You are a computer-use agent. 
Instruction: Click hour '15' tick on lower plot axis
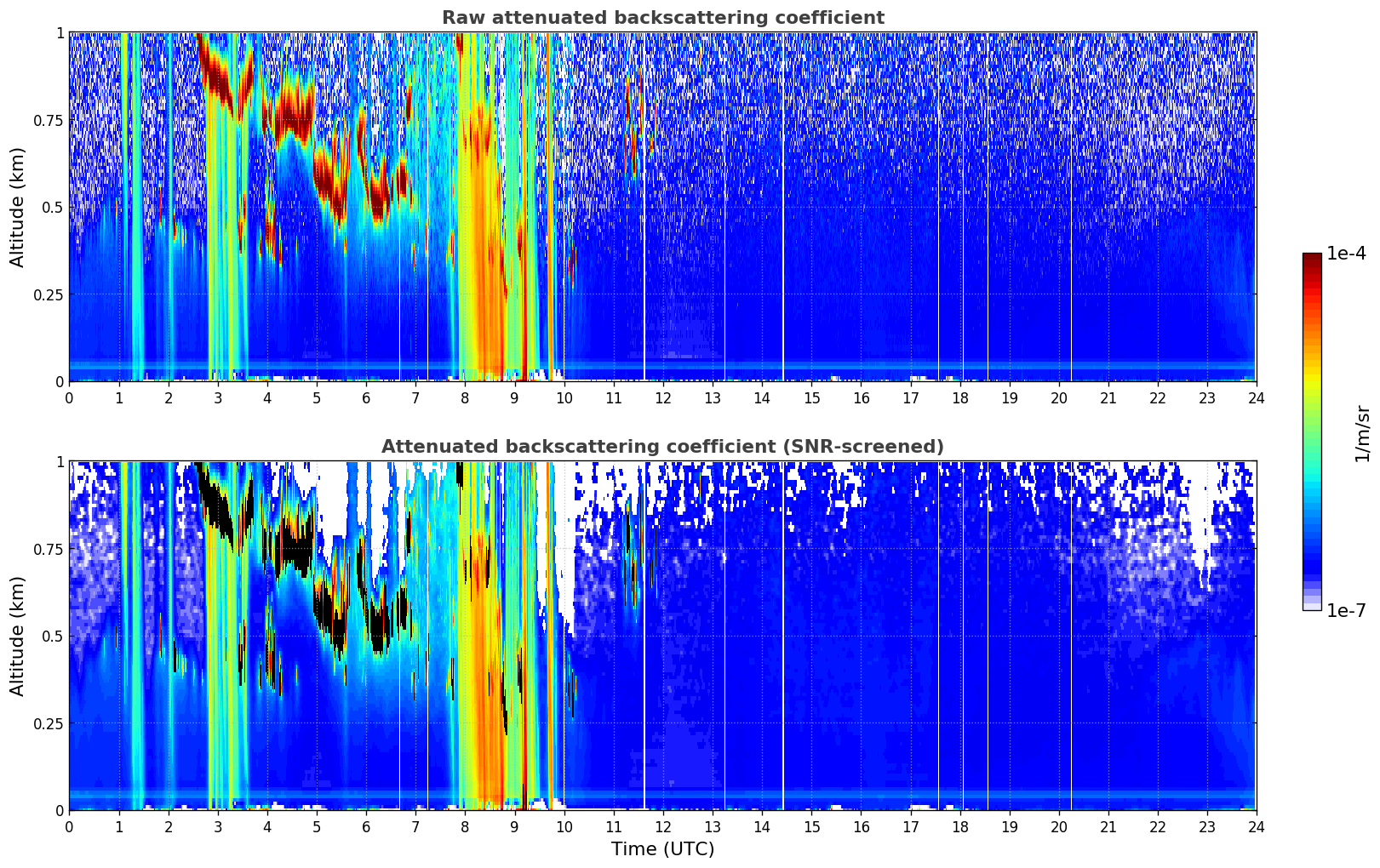[x=811, y=826]
